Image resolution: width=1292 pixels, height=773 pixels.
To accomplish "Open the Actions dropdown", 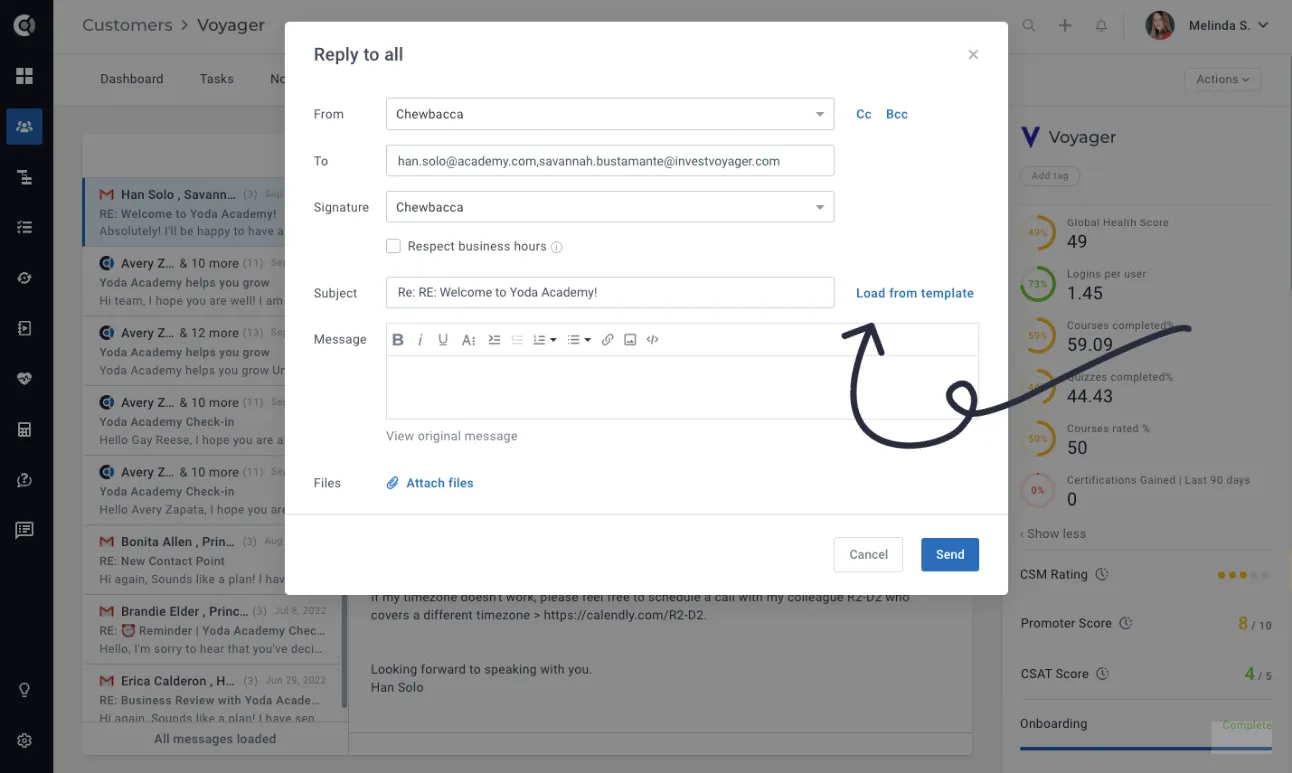I will (x=1222, y=79).
